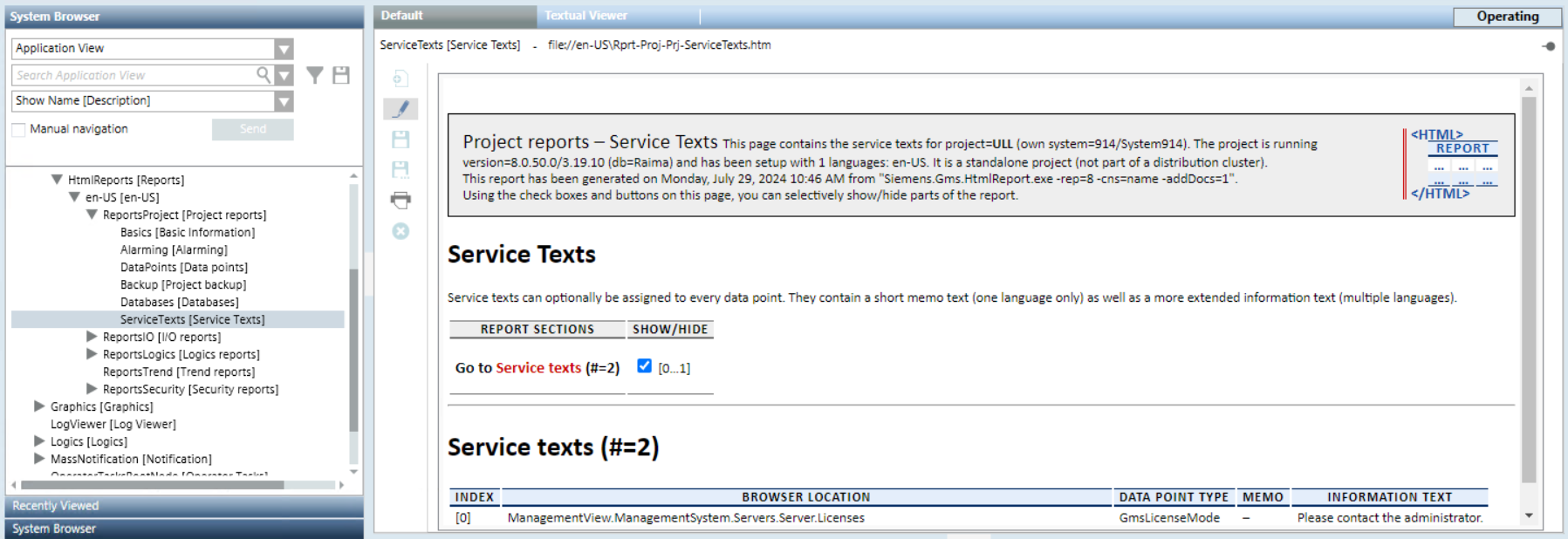Click the save search icon beside filter

341,76
